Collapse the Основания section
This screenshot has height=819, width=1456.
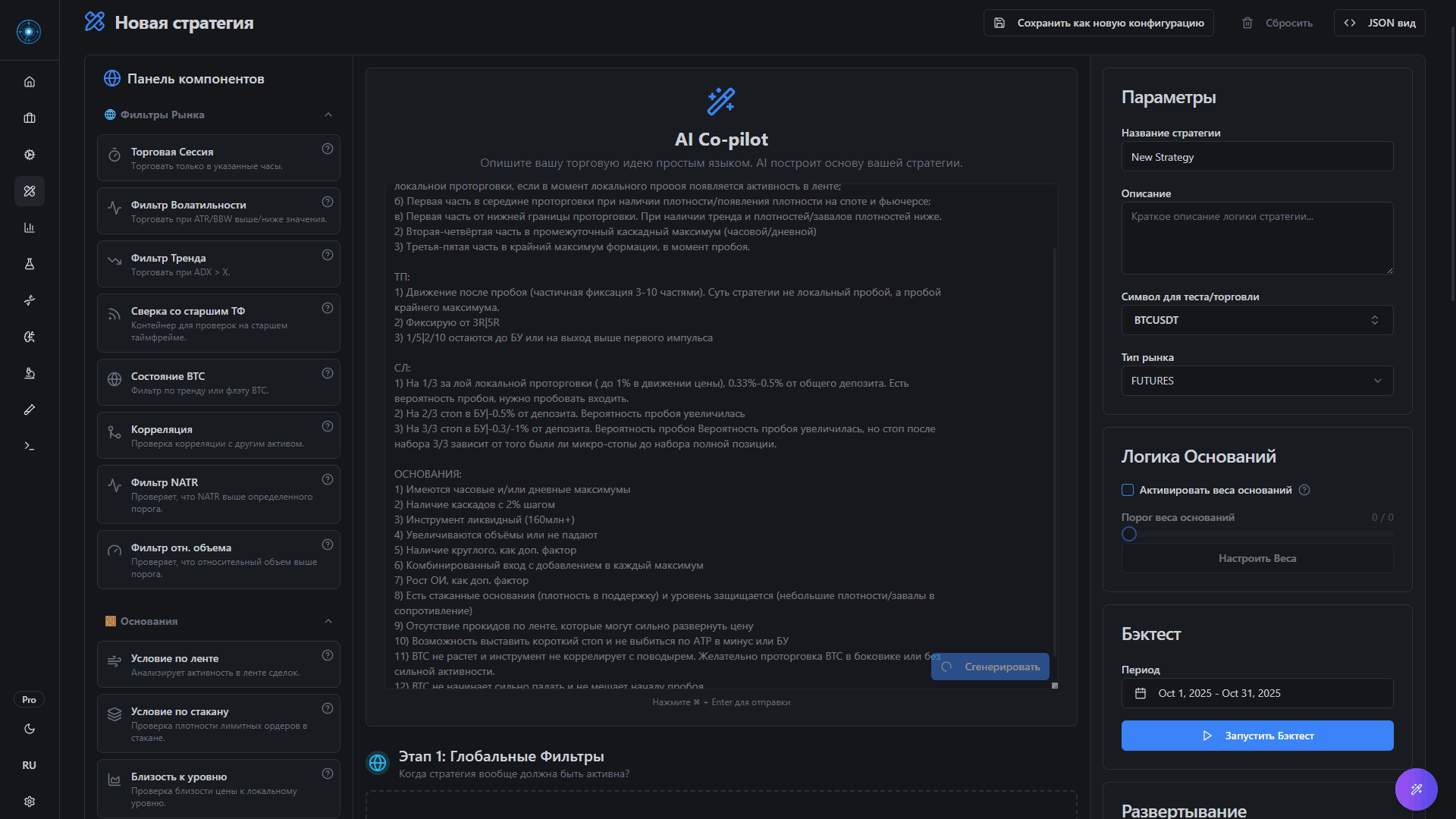pyautogui.click(x=328, y=621)
